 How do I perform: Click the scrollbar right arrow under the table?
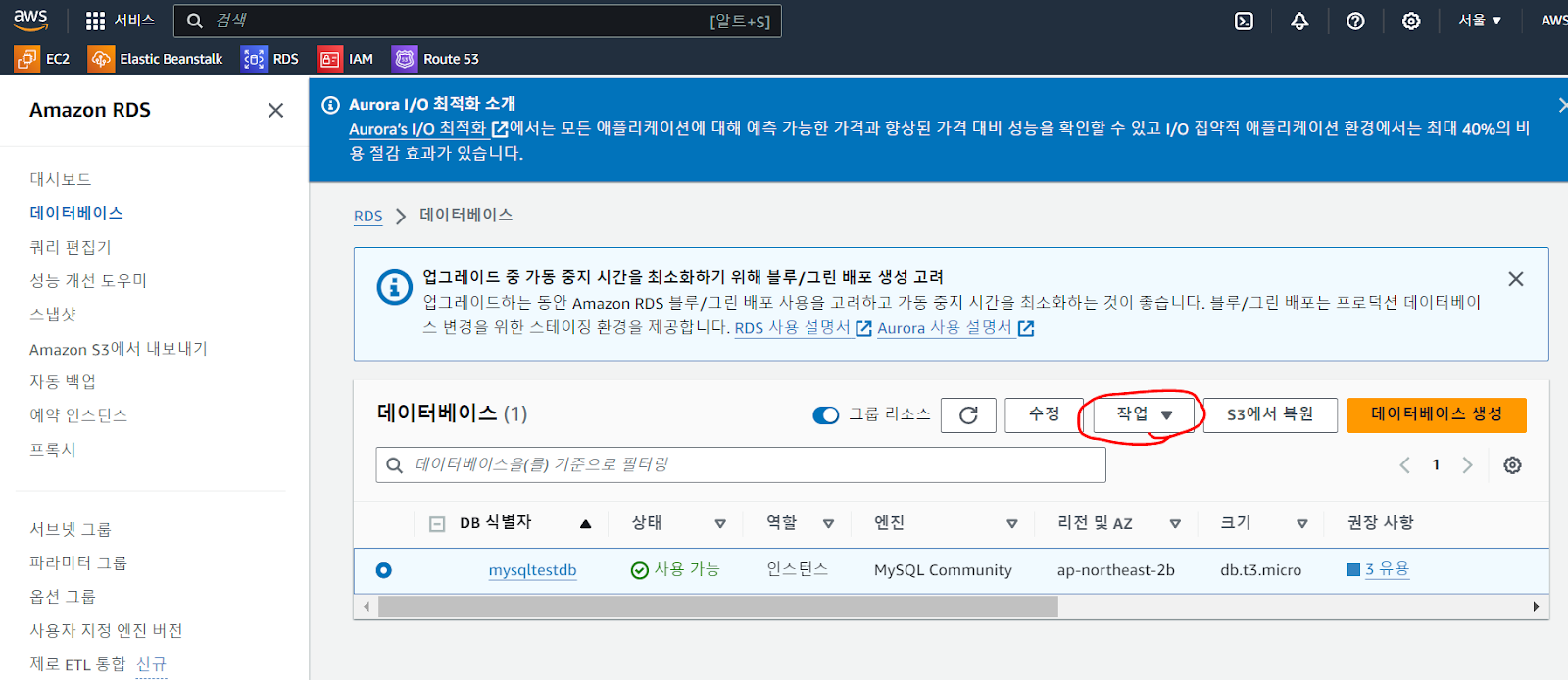(1536, 607)
